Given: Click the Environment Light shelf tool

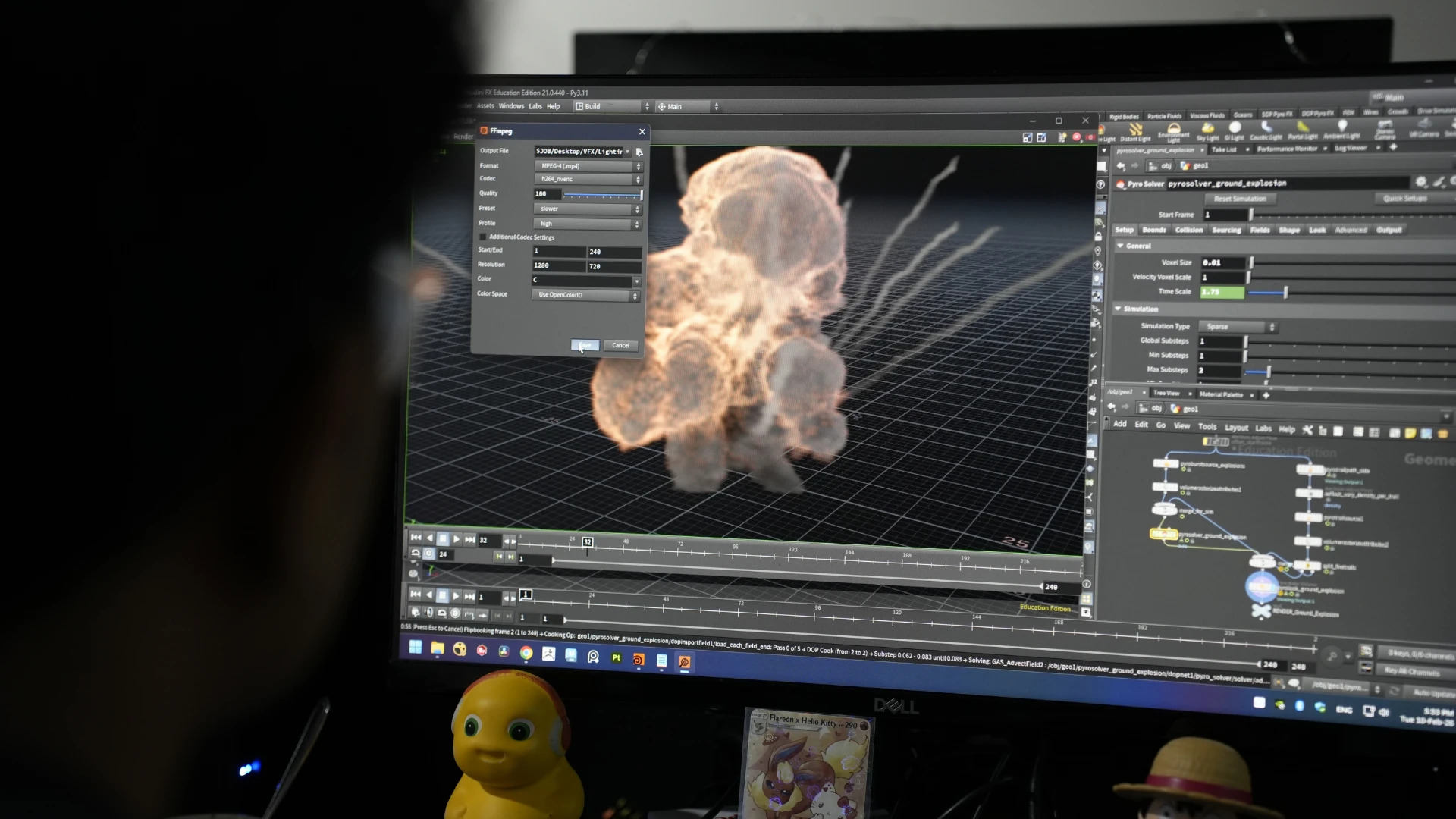Looking at the screenshot, I should pos(1174,133).
